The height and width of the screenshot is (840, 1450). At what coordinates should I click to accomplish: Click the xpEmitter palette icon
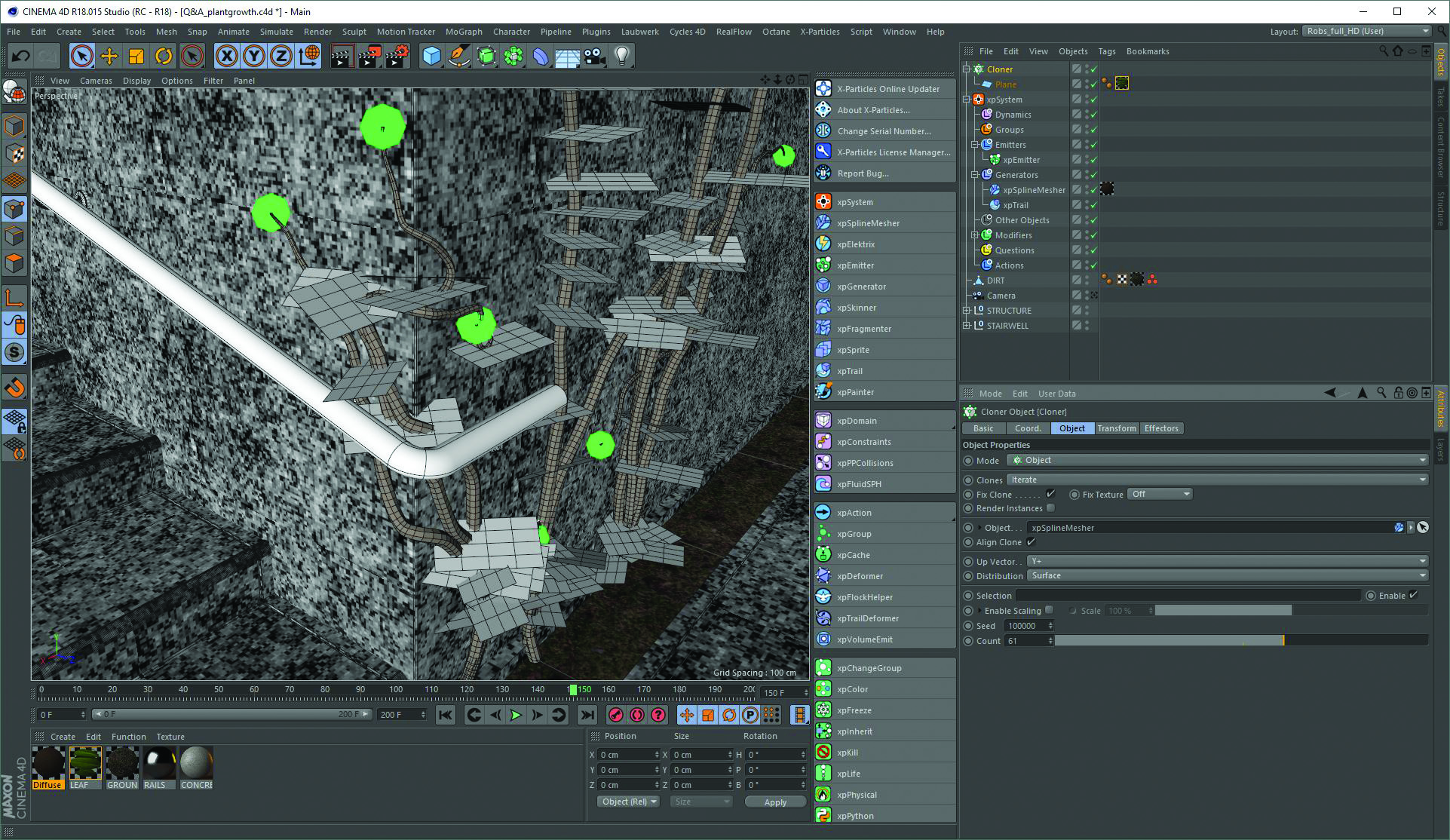(x=823, y=265)
